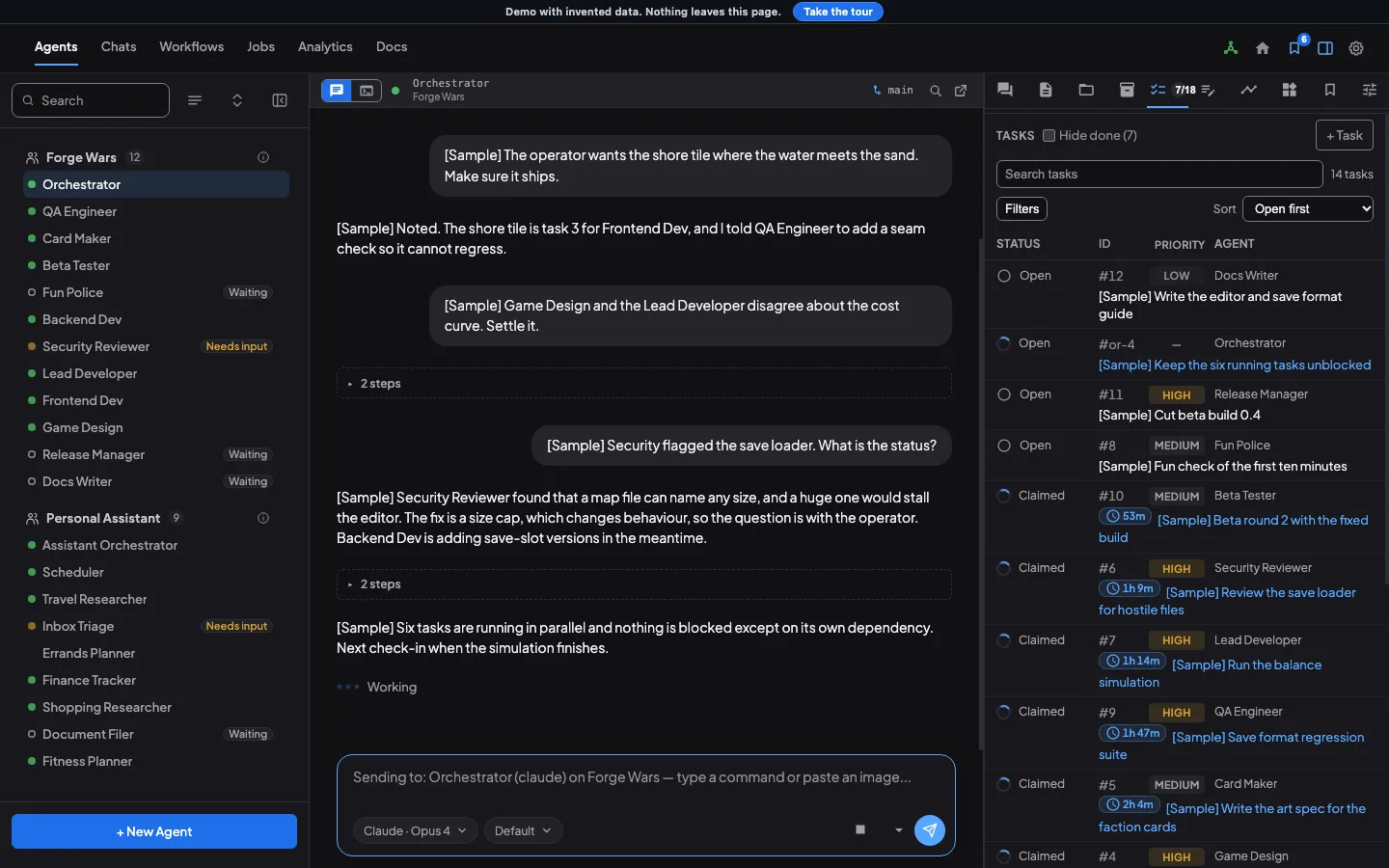Click the + New Agent button

154,831
